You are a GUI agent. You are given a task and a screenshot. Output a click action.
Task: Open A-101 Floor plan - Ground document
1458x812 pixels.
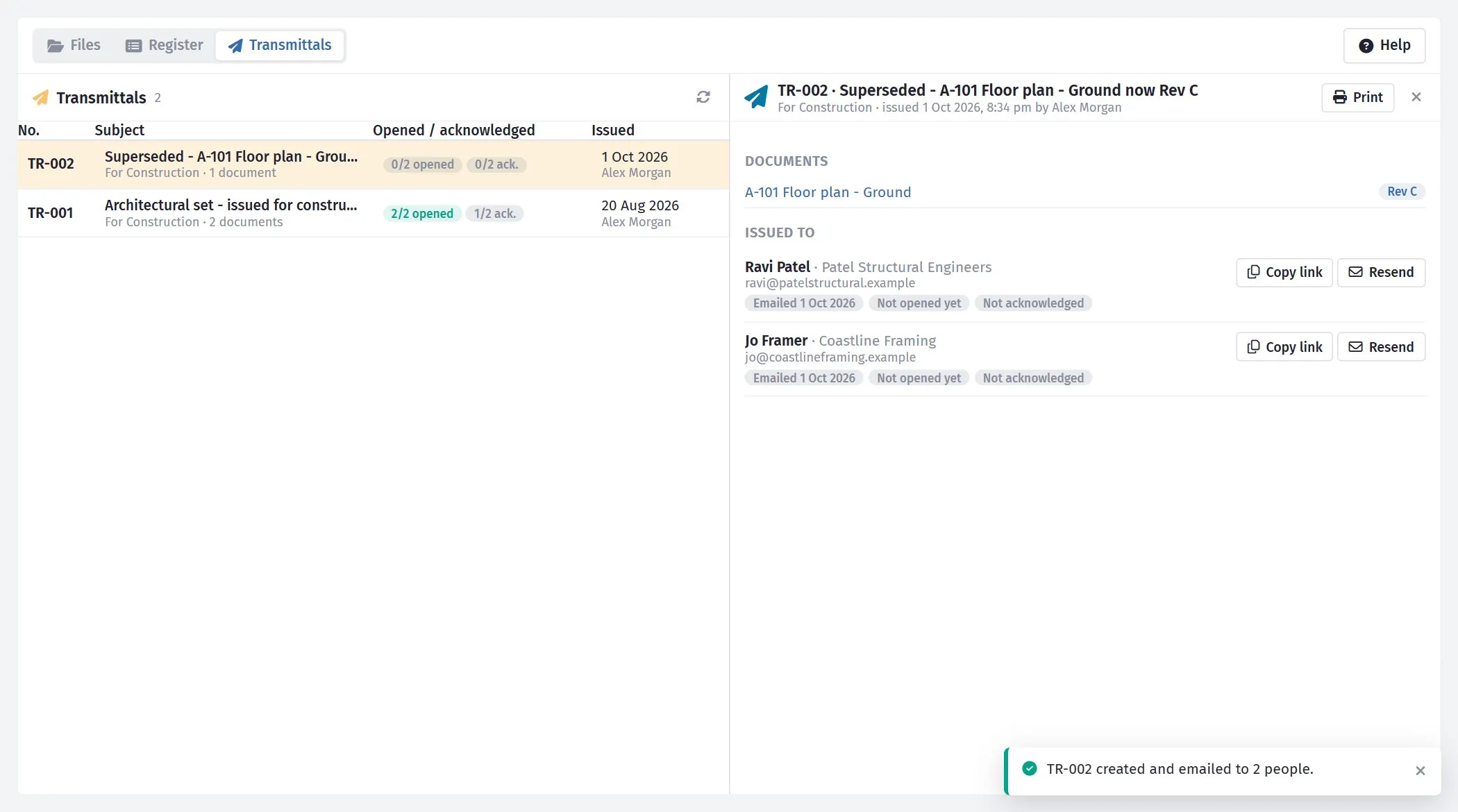(x=828, y=192)
